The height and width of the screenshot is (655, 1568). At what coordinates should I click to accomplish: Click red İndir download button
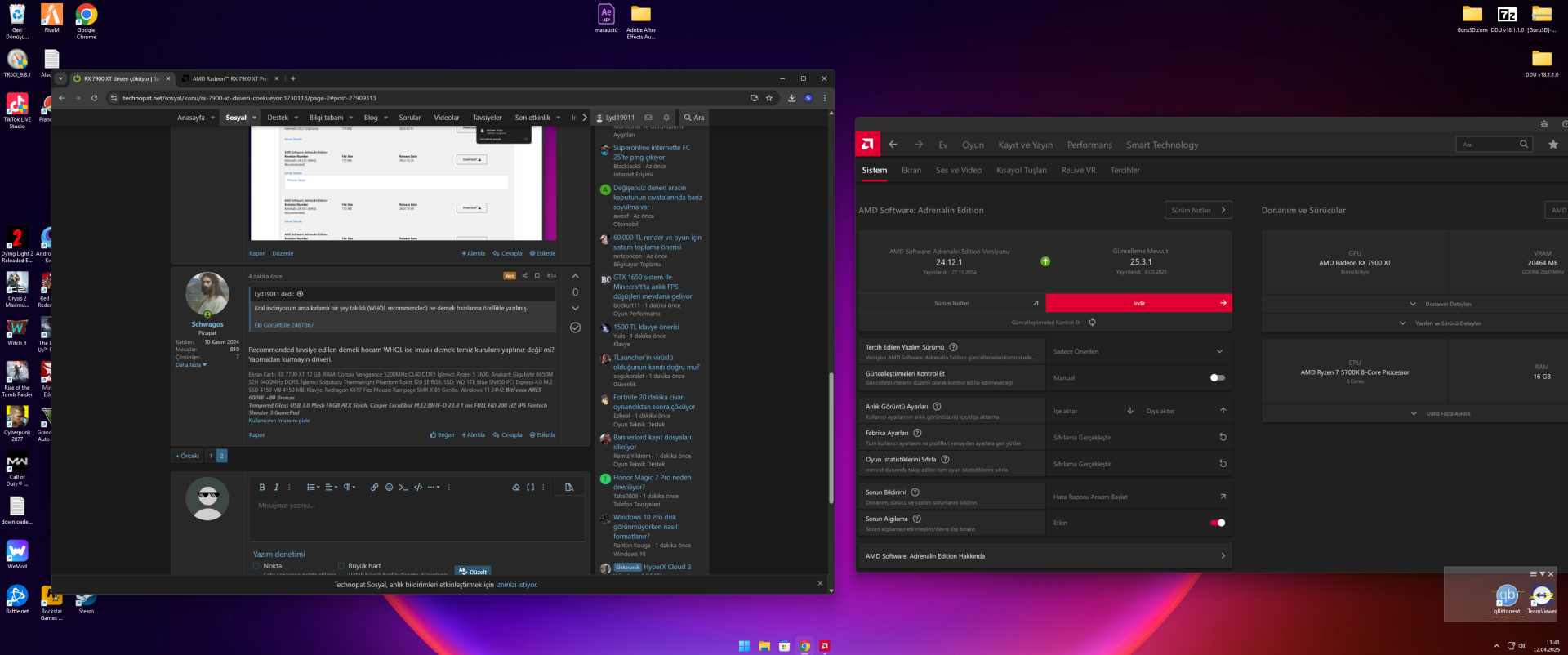pos(1138,303)
